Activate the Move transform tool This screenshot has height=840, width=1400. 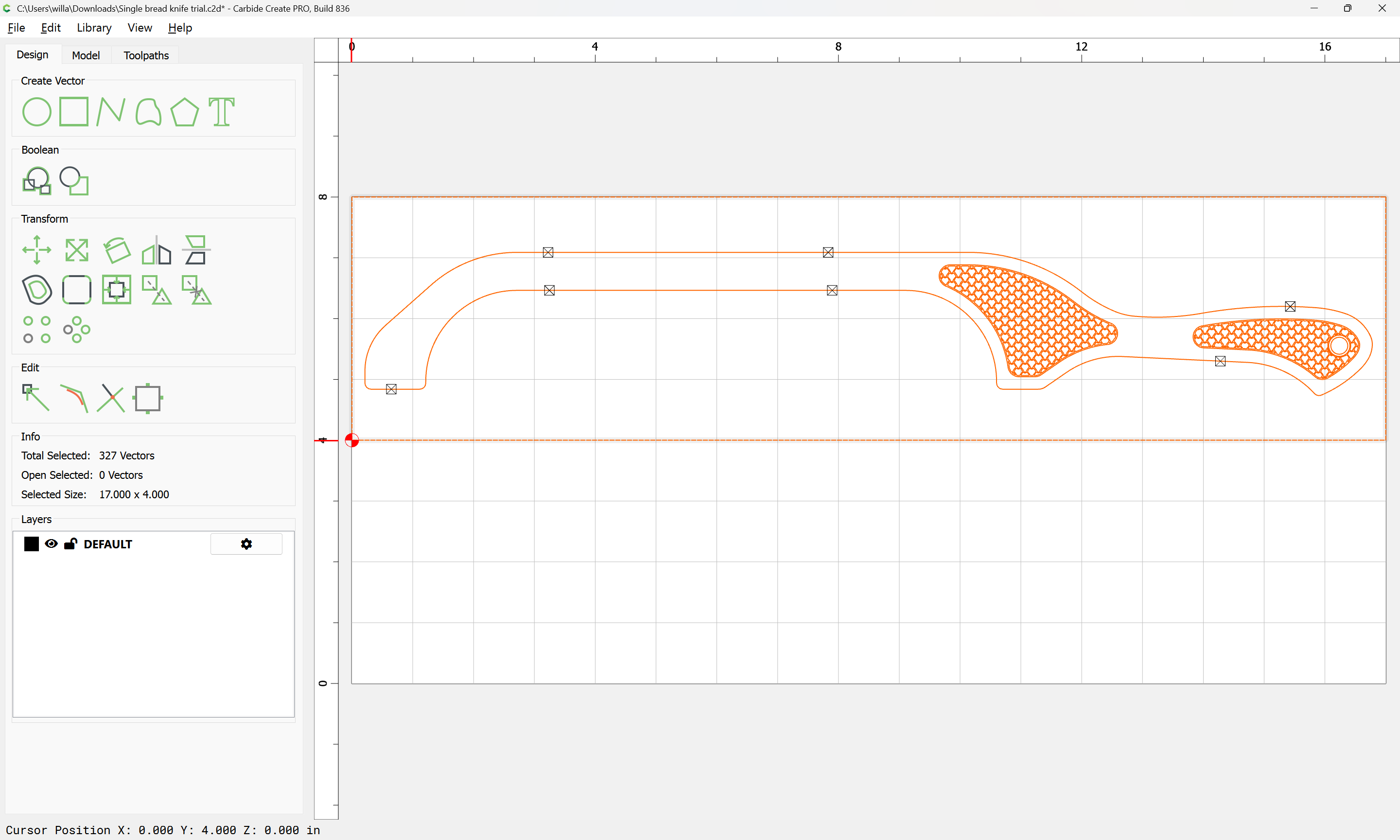click(37, 250)
